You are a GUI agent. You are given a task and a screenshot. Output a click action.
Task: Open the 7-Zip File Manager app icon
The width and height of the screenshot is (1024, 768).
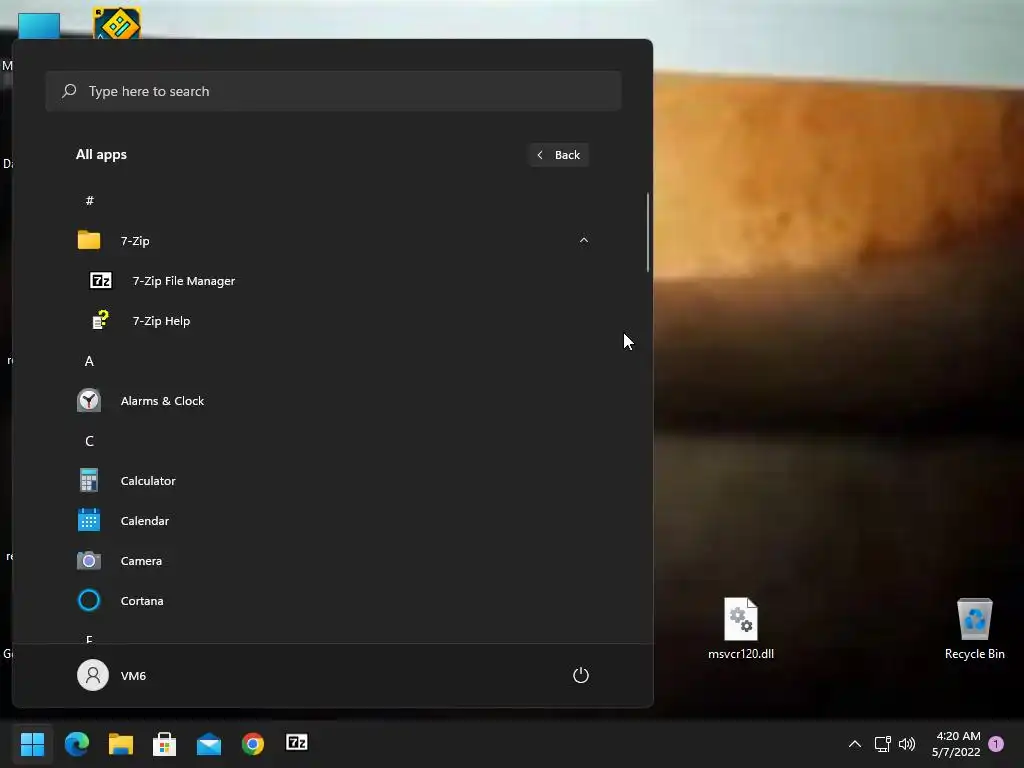click(101, 281)
